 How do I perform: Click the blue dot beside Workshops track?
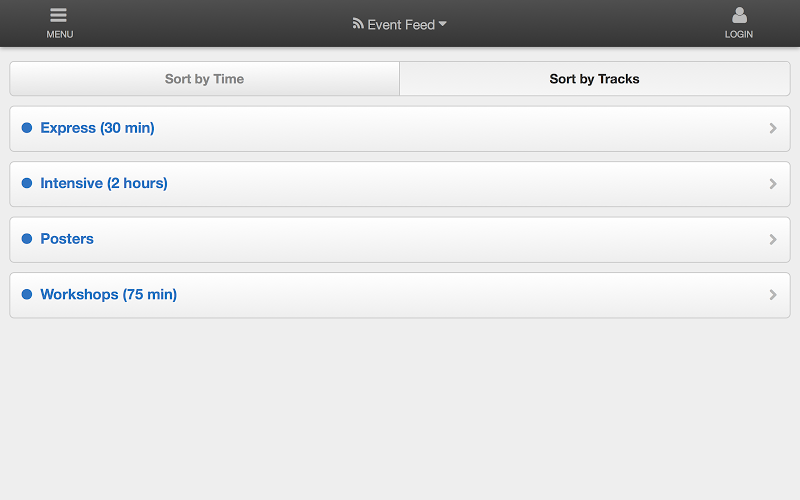(x=27, y=294)
